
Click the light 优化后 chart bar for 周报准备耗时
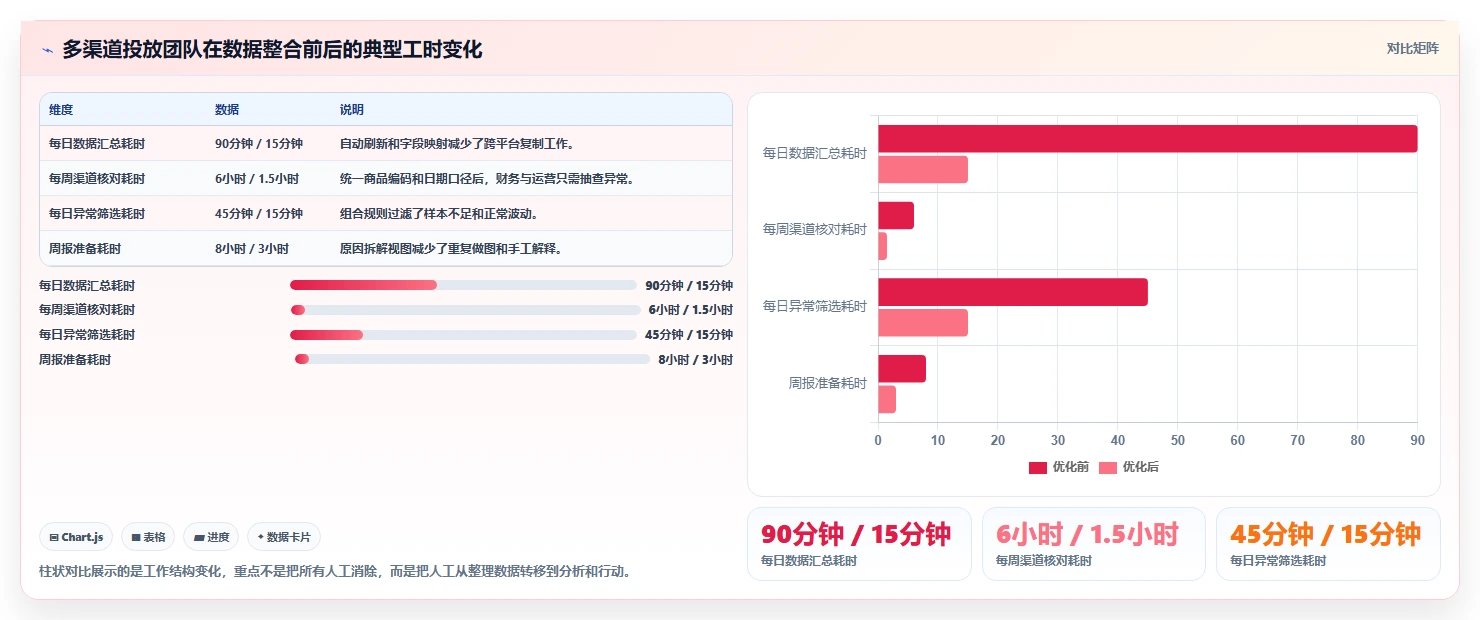click(x=887, y=399)
